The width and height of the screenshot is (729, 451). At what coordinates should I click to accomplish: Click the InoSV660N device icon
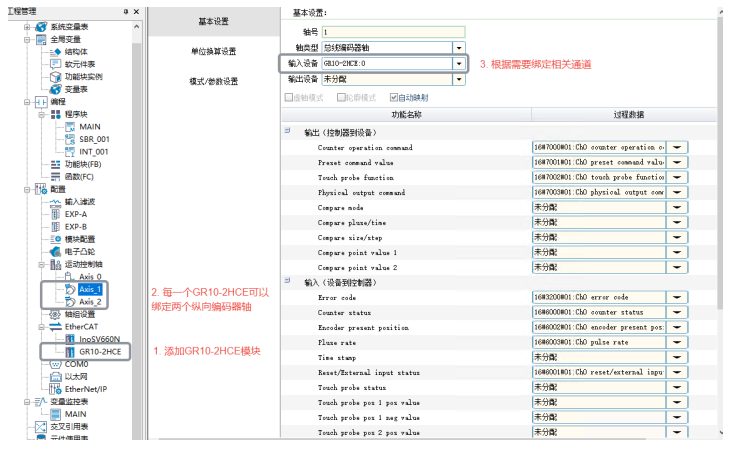click(70, 339)
